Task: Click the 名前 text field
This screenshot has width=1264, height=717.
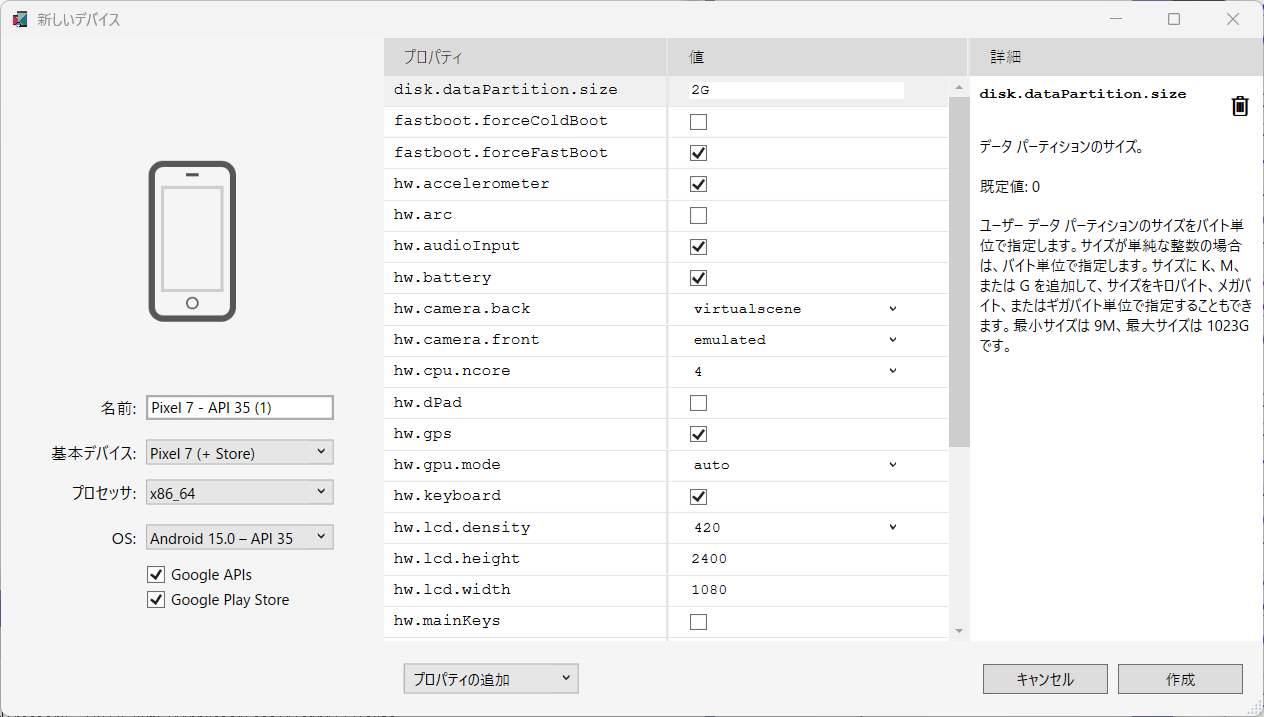Action: [x=239, y=408]
